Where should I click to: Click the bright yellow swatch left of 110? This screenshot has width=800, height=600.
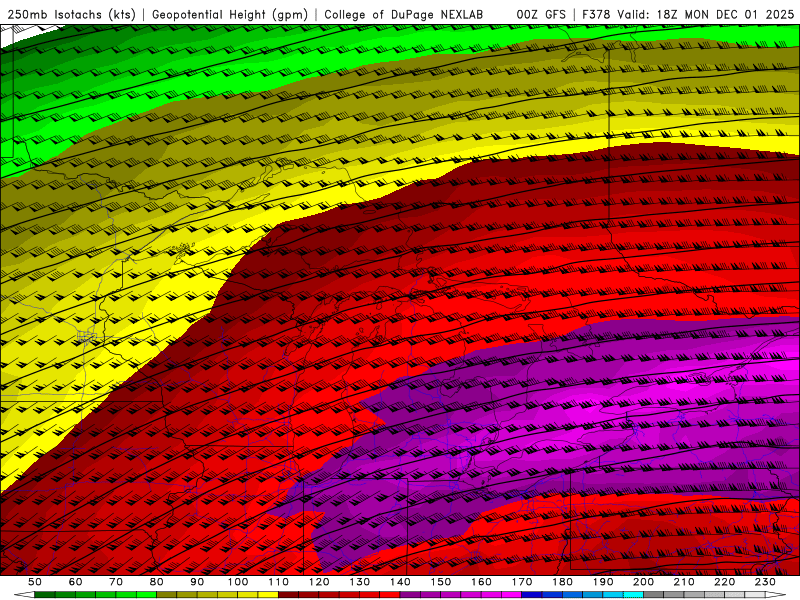coord(268,595)
